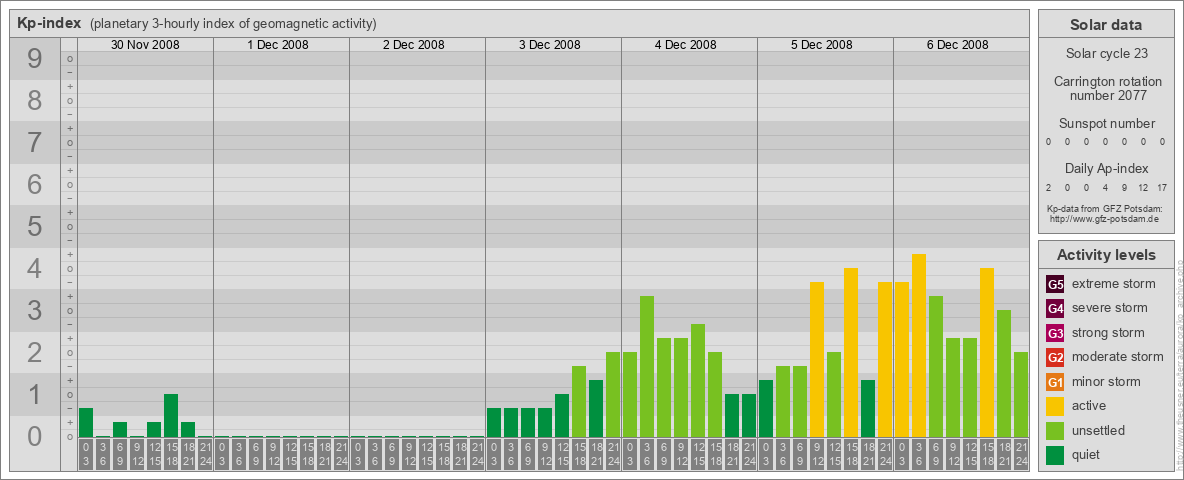
Task: Click the Ap-index value 9
Action: [x=1124, y=188]
